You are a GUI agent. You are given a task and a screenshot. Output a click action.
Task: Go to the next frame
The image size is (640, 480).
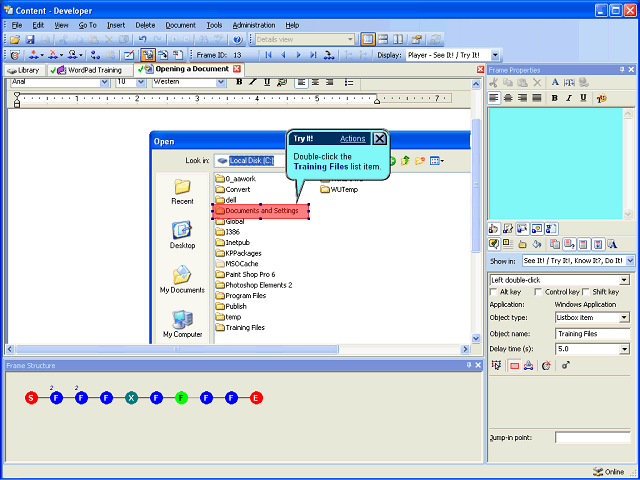coord(298,55)
